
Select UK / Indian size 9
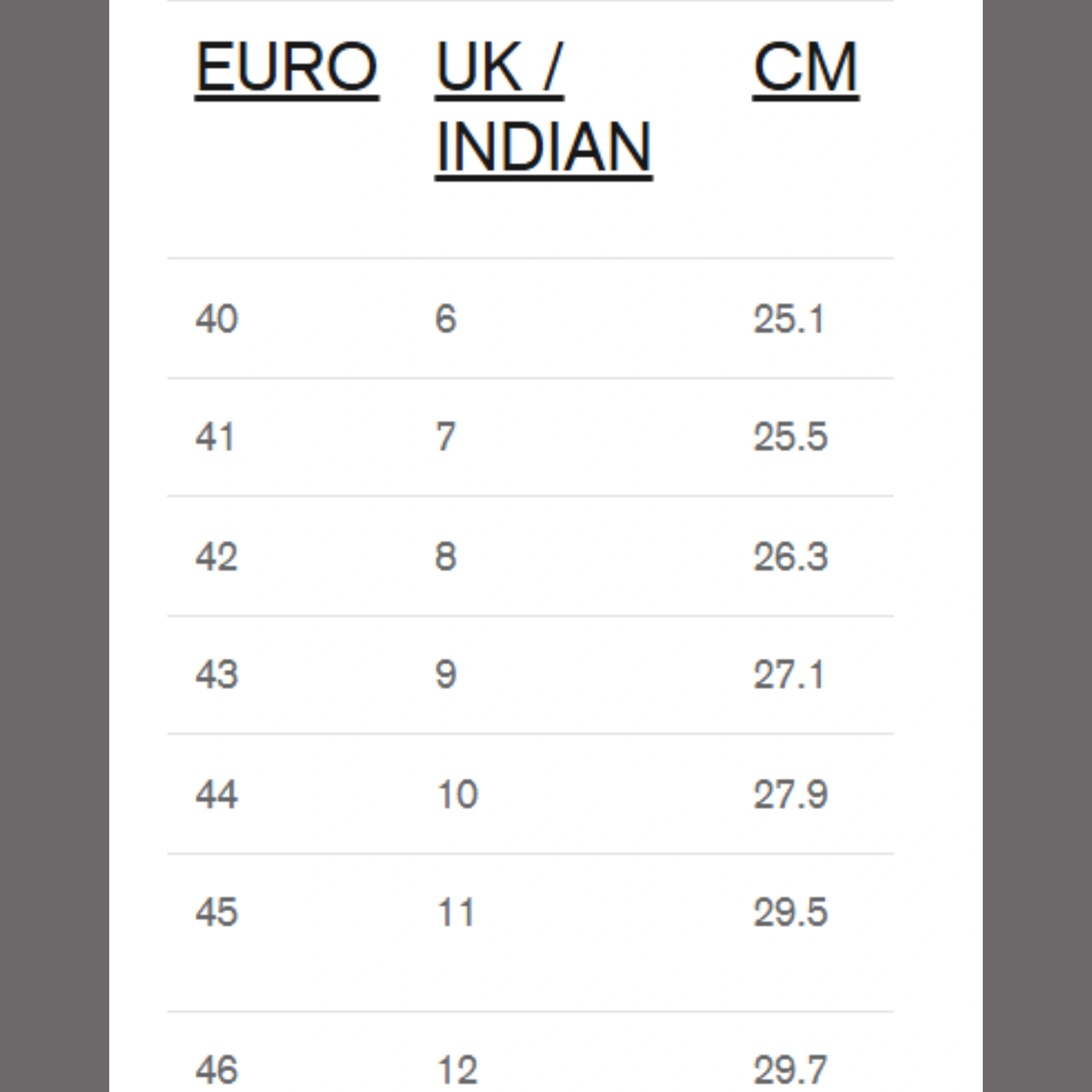click(x=445, y=674)
